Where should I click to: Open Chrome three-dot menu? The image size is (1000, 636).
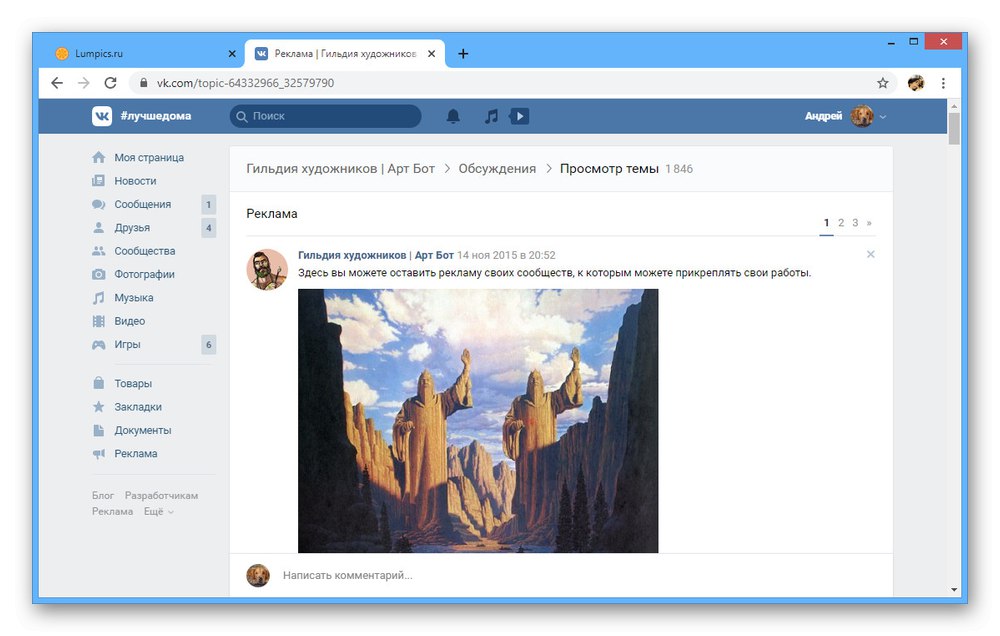click(943, 83)
